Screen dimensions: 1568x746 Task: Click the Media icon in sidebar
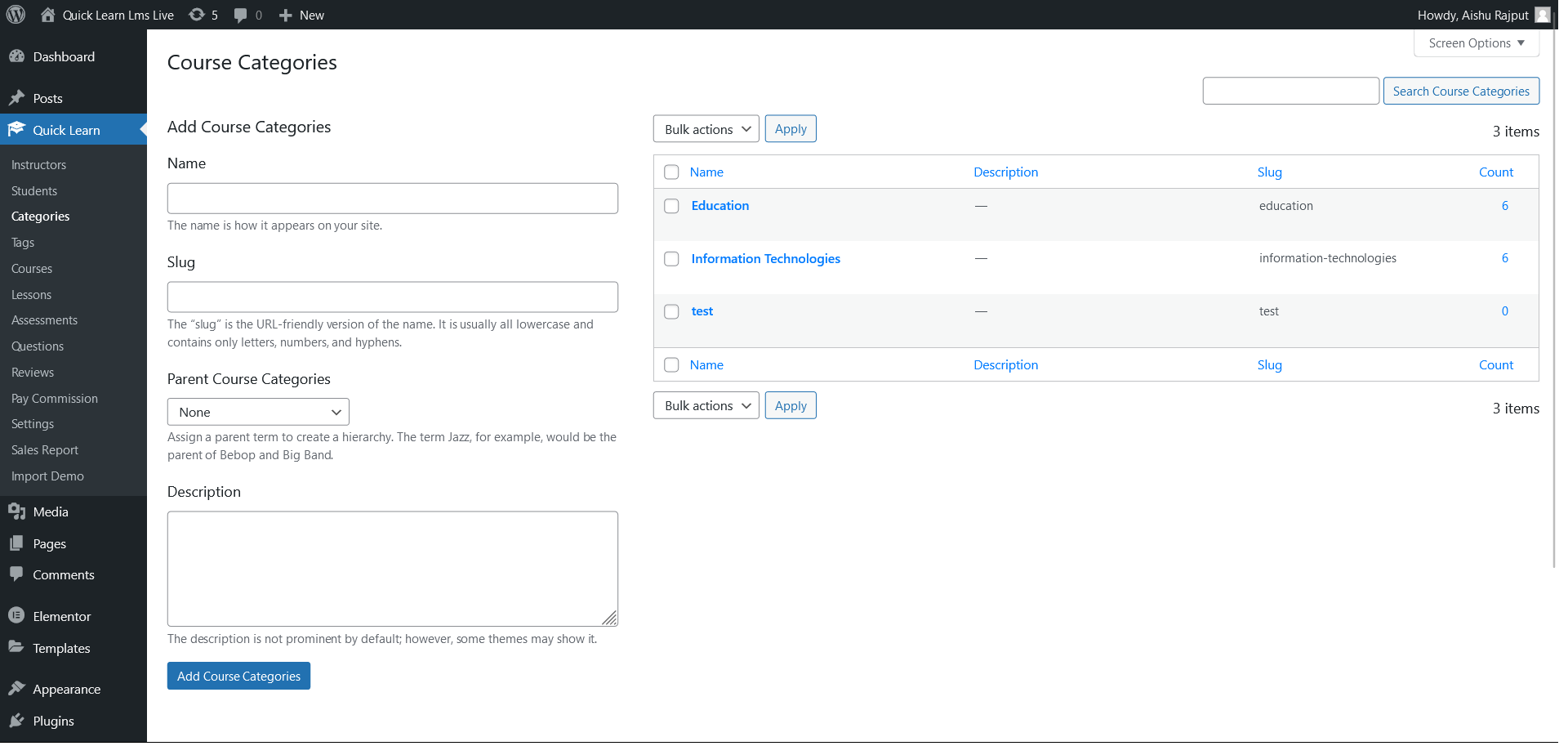coord(16,511)
